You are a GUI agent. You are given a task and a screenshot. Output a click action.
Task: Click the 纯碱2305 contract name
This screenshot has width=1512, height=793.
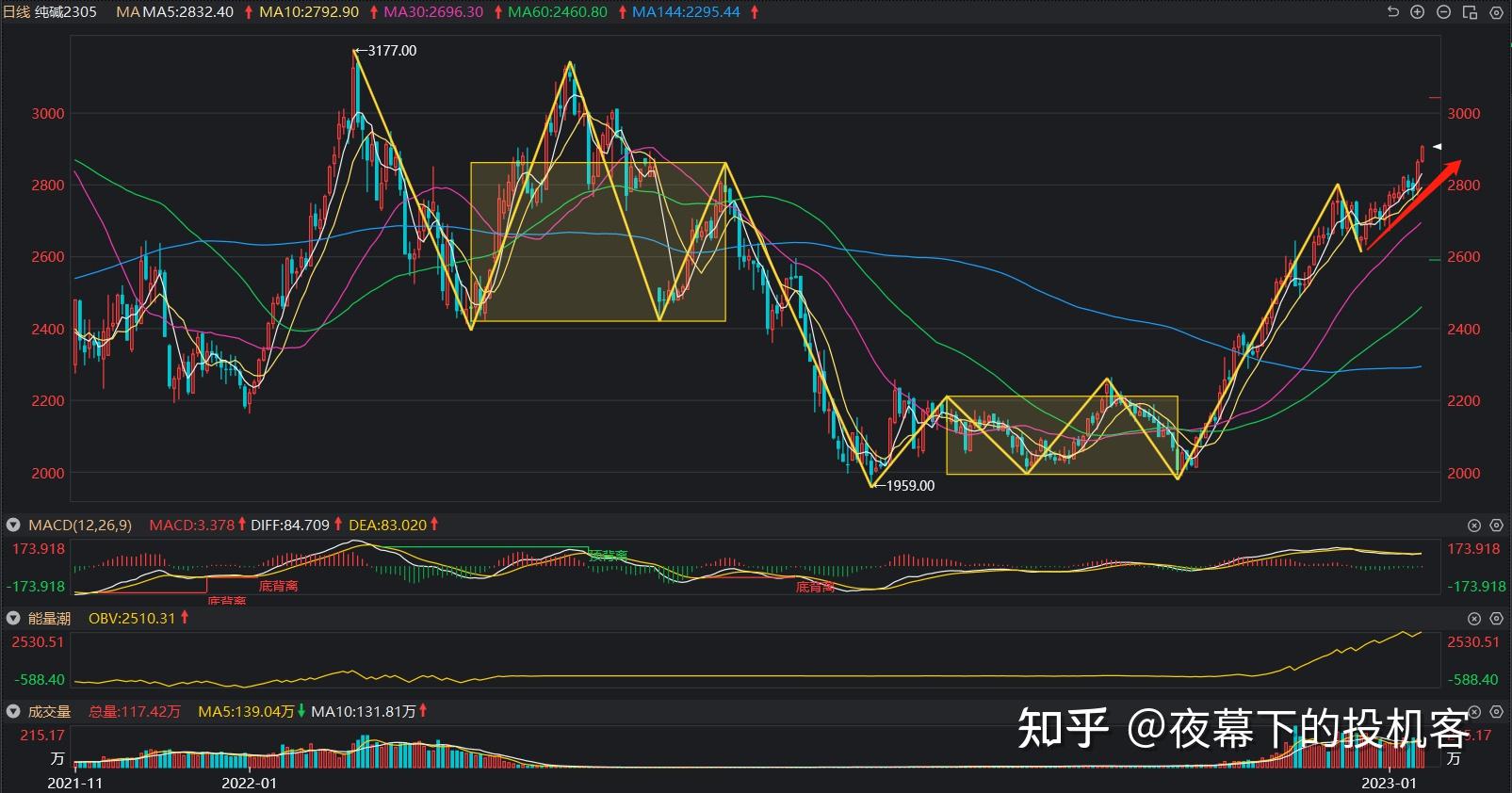[66, 12]
